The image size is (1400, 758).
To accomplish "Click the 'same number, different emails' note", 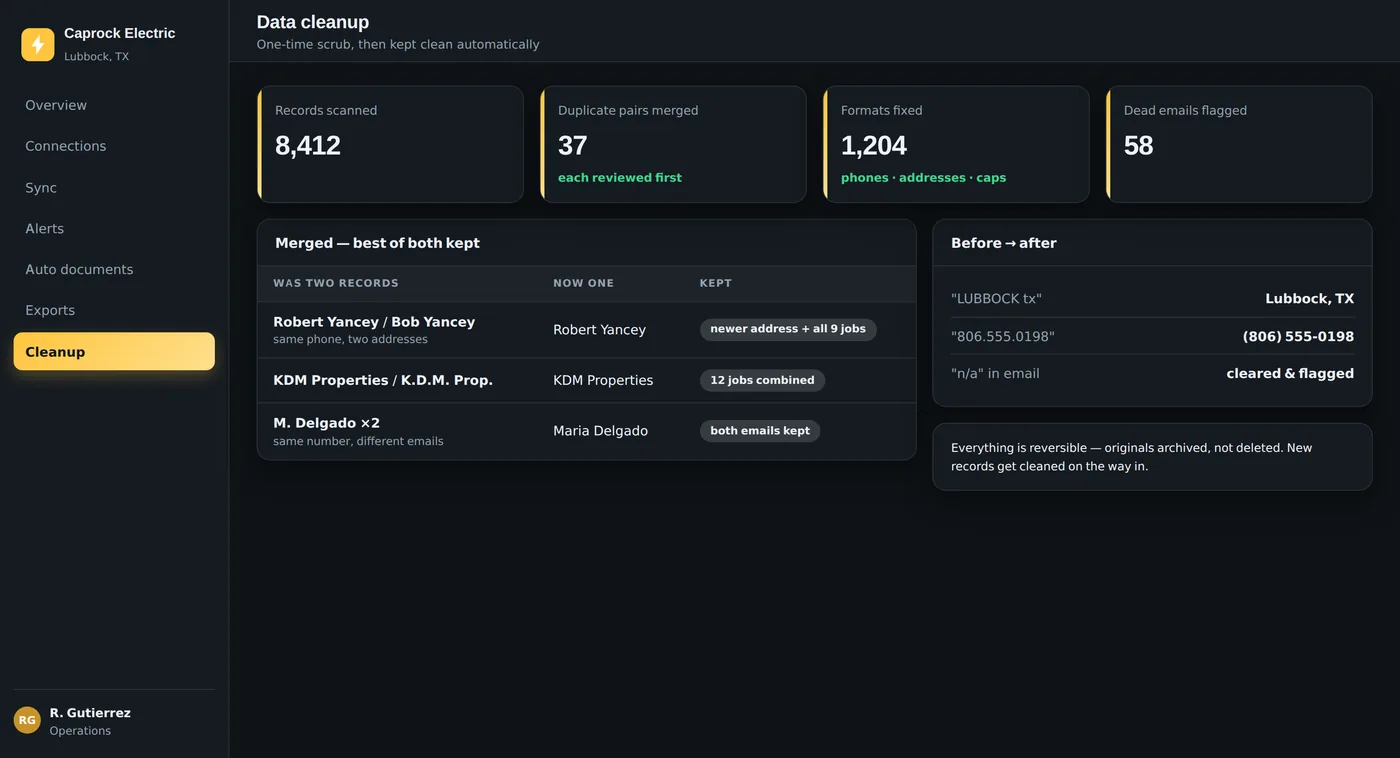I will [358, 441].
